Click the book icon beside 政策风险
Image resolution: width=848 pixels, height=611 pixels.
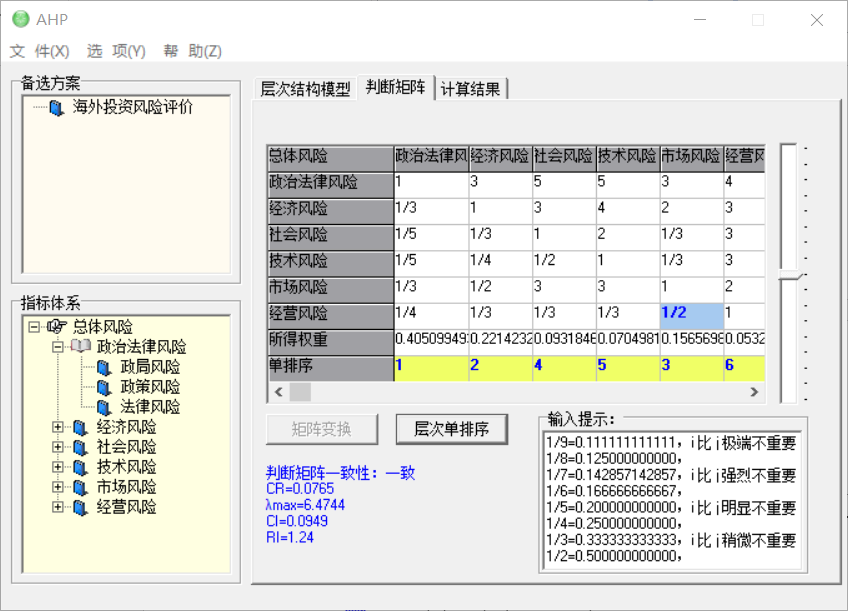coord(104,387)
